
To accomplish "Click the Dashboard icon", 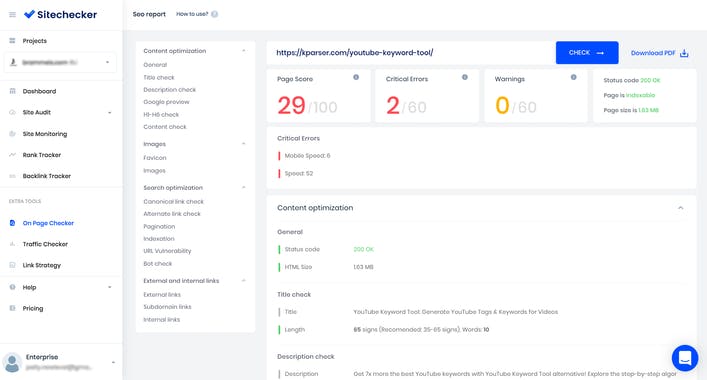I will pos(12,91).
